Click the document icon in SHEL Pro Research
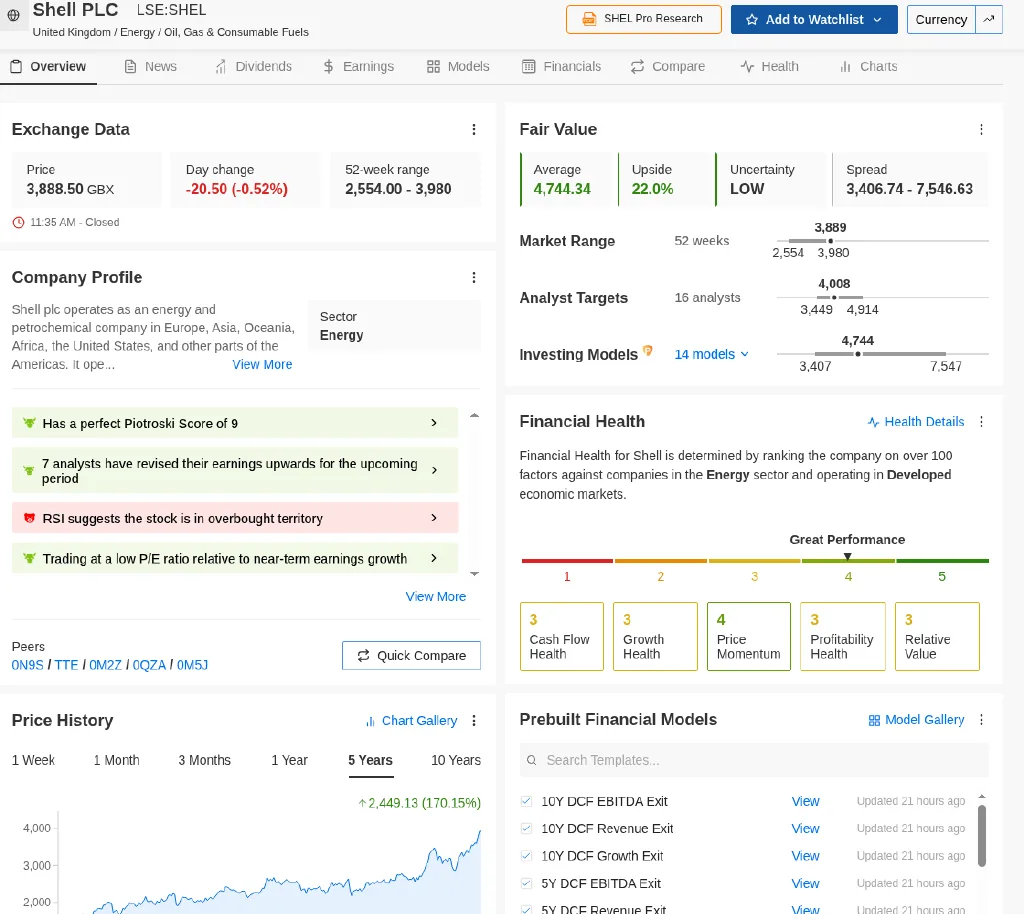 pyautogui.click(x=589, y=19)
